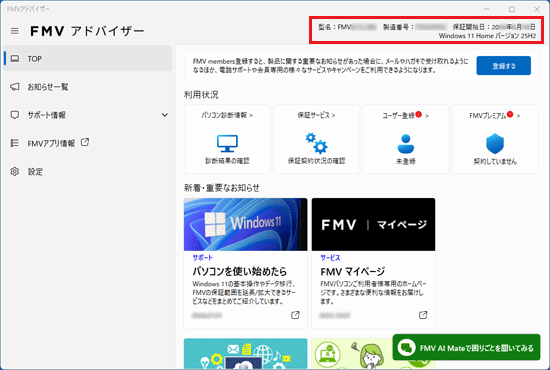Click the FMV マイページ article title
The width and height of the screenshot is (550, 370).
point(353,271)
